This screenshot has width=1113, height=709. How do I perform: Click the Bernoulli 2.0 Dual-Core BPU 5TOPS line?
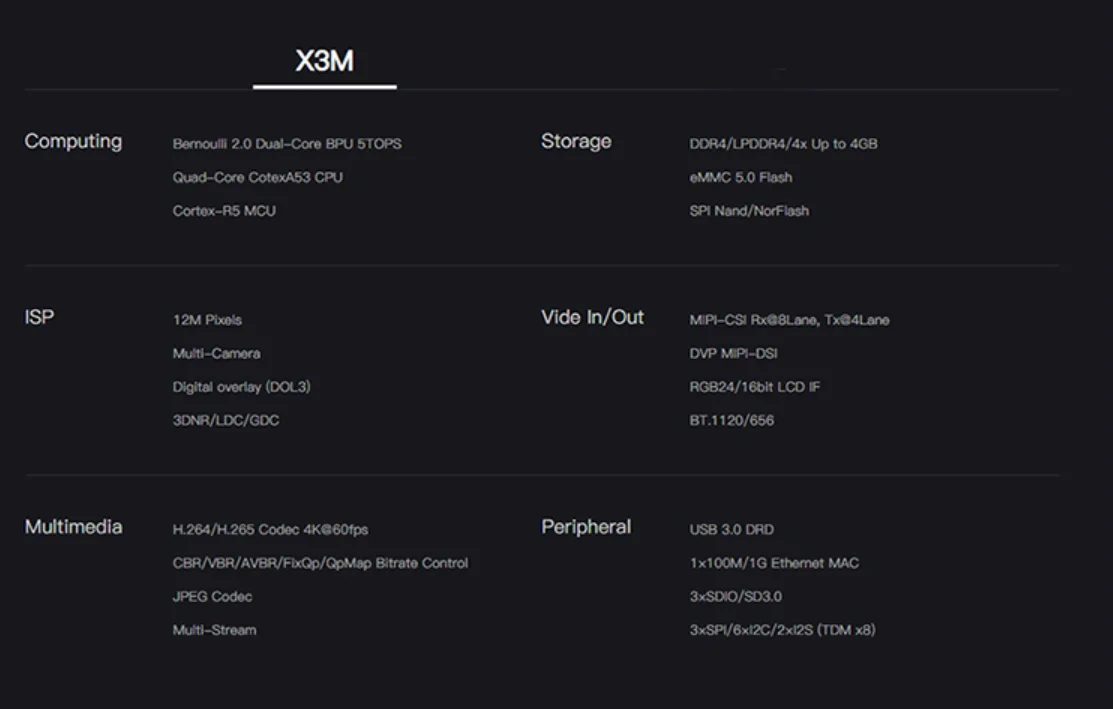(x=287, y=144)
